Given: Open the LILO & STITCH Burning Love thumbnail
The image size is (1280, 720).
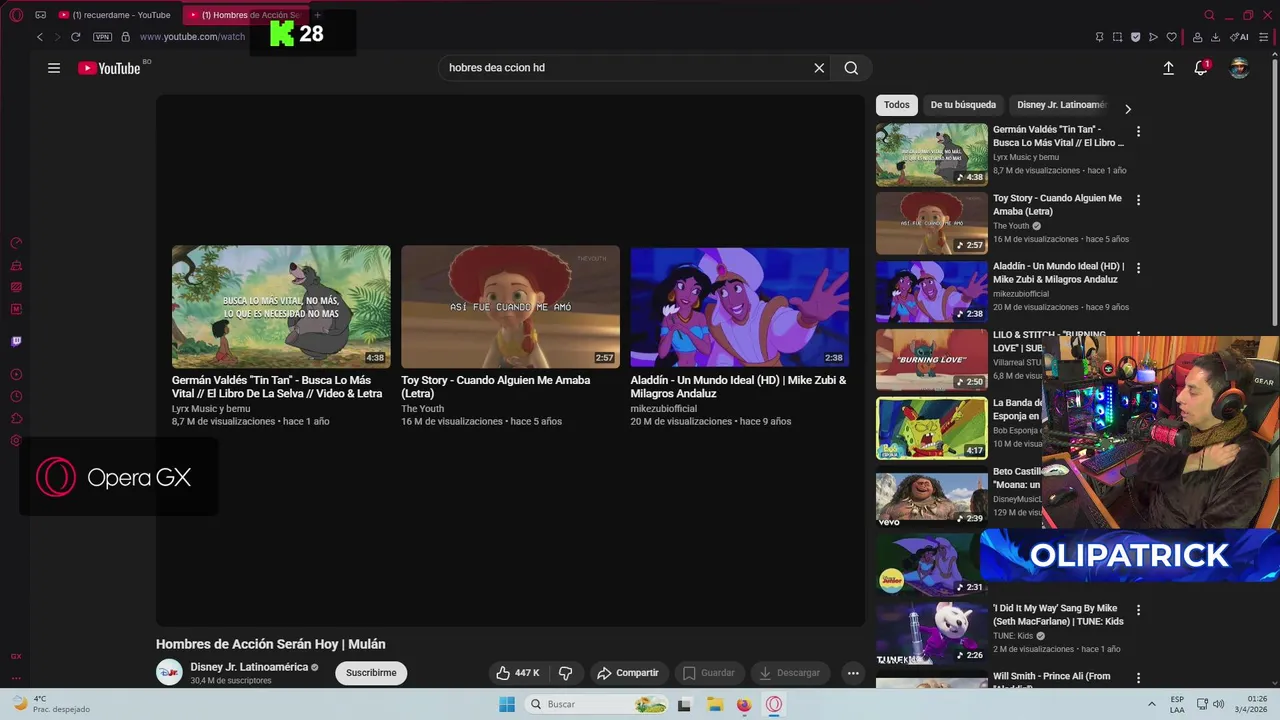Looking at the screenshot, I should coord(932,359).
